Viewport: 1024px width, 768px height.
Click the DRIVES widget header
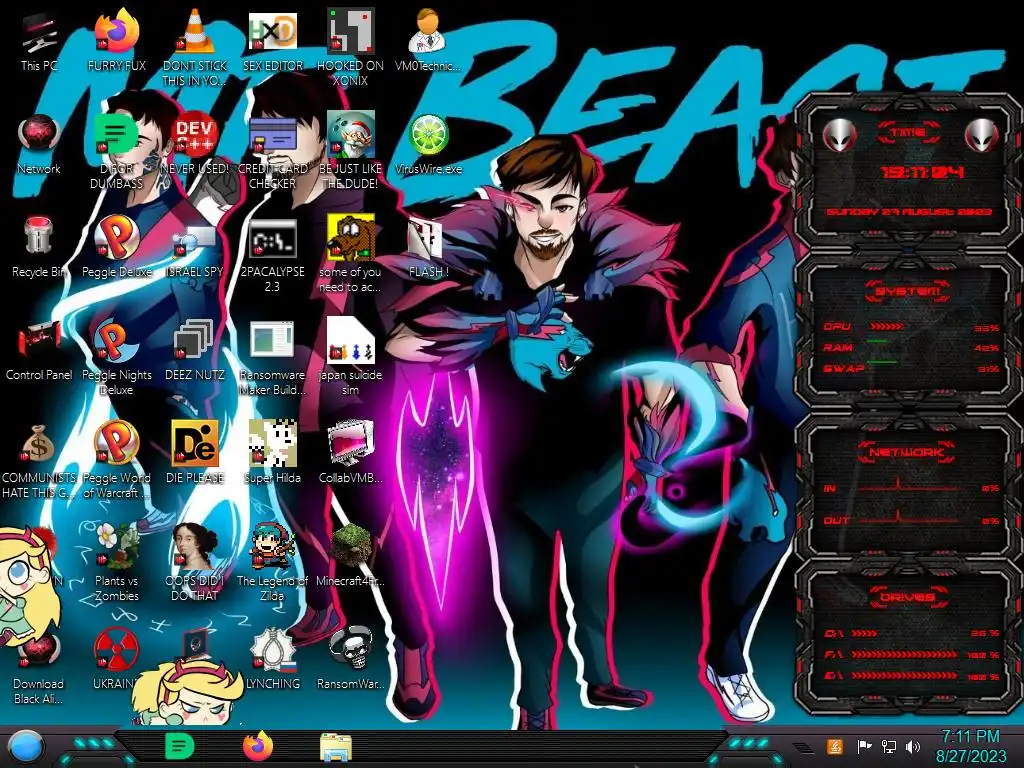coord(907,597)
